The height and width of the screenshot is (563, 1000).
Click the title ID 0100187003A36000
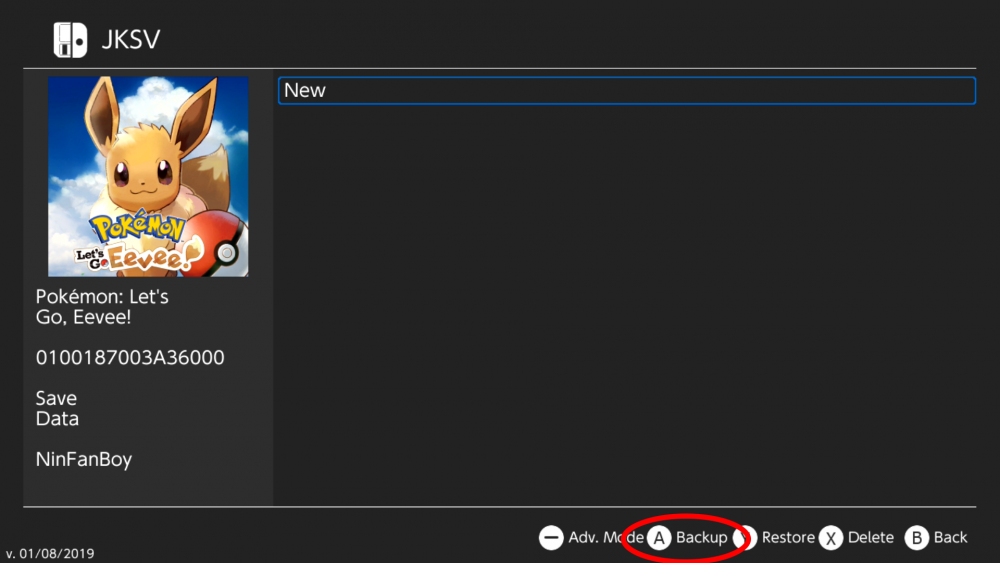130,357
